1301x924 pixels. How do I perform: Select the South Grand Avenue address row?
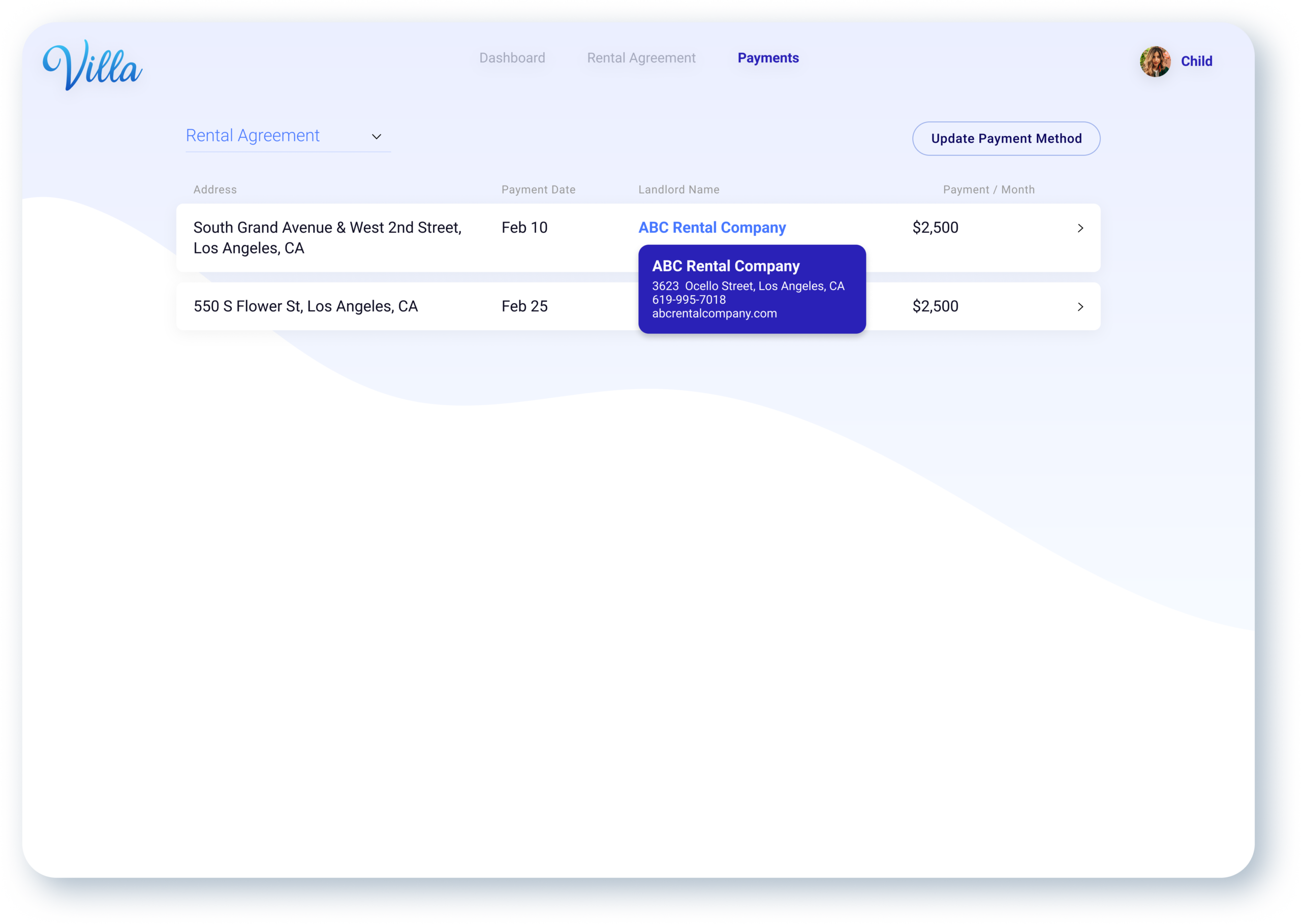tap(327, 238)
